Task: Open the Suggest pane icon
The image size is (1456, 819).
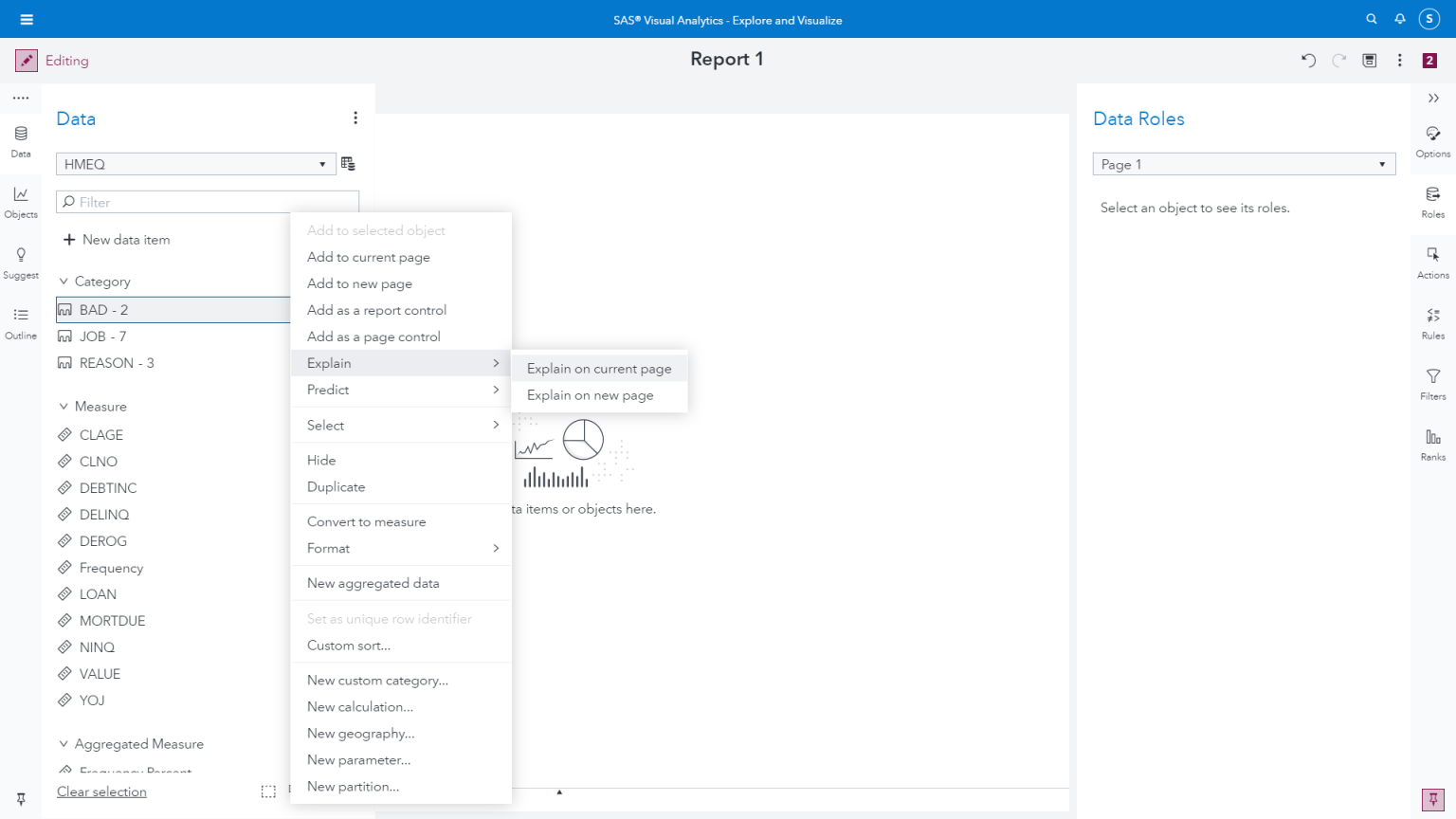Action: 21,262
